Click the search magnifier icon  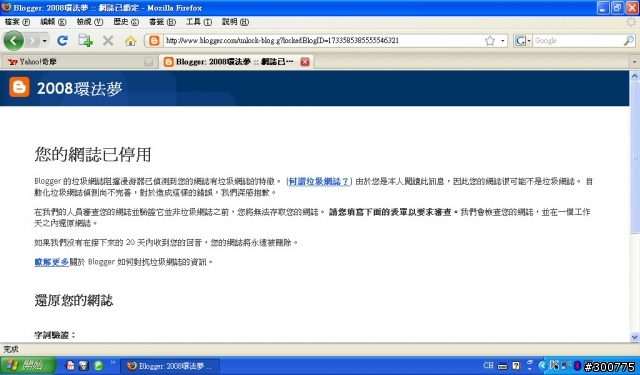click(x=629, y=40)
